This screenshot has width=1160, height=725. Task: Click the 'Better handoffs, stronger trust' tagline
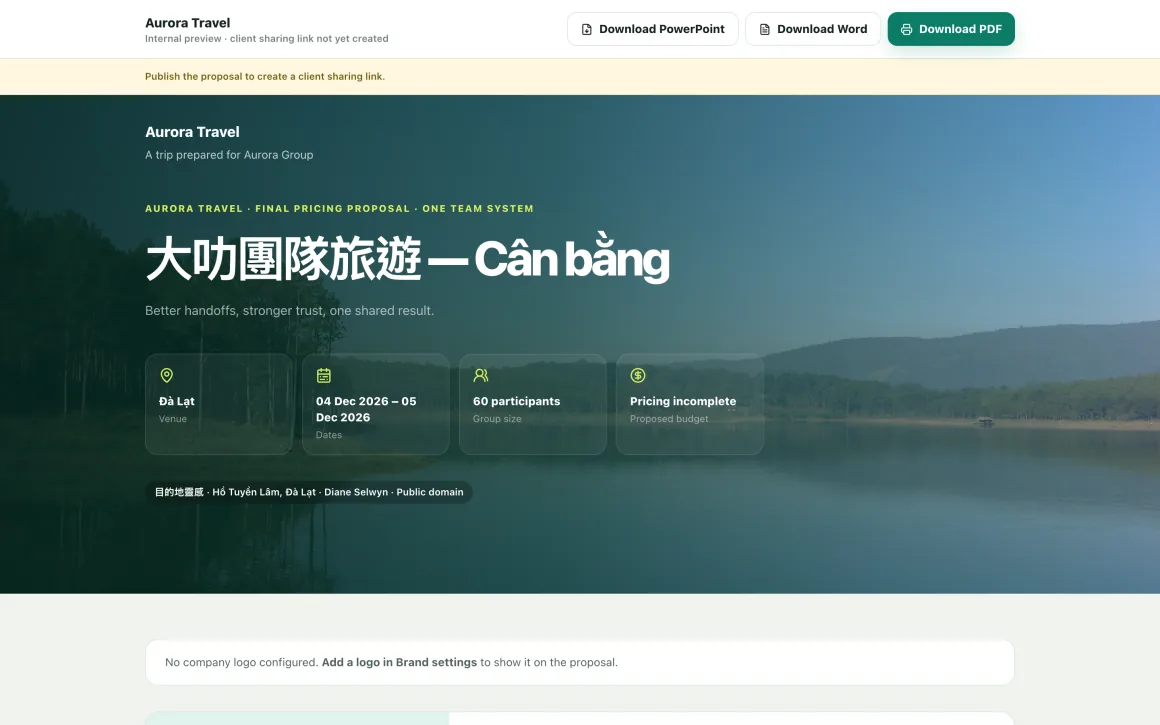[x=289, y=311]
